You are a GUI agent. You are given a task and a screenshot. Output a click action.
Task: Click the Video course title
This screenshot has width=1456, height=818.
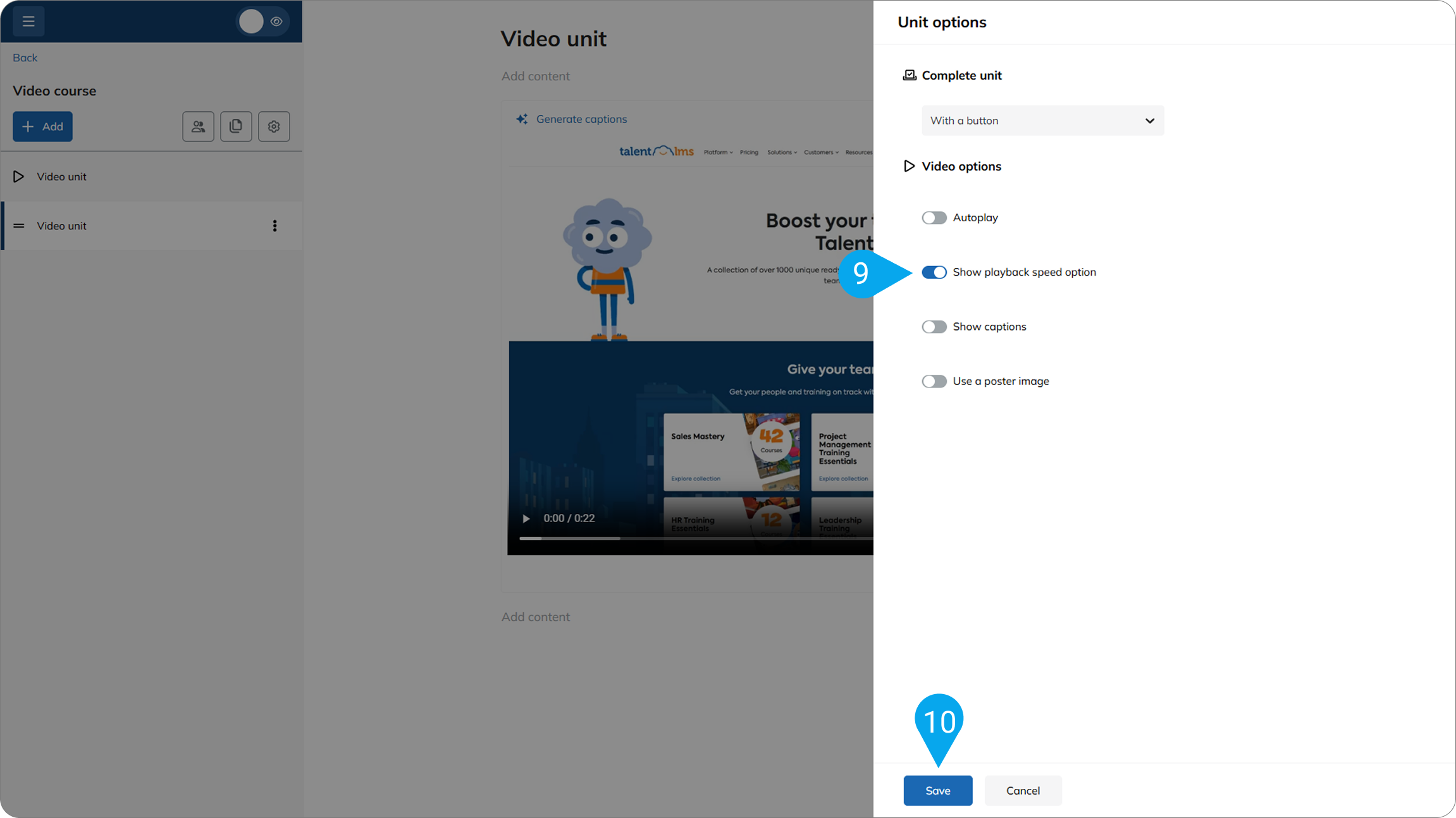click(x=54, y=90)
